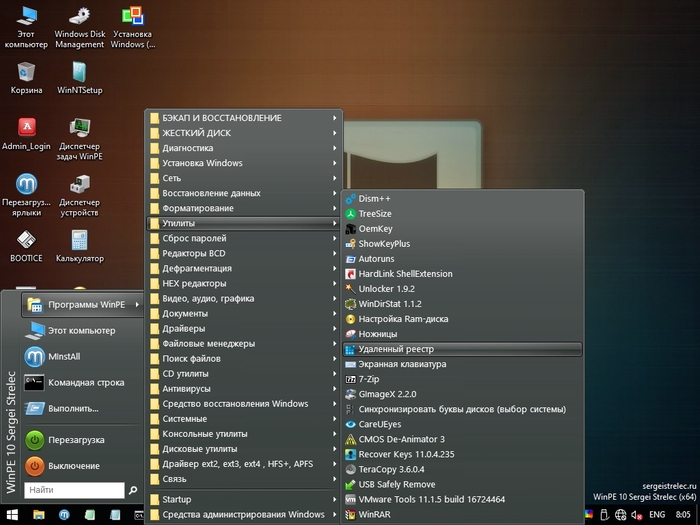700x525 pixels.
Task: Open Dism++ from the Utilities submenu
Action: coord(462,199)
